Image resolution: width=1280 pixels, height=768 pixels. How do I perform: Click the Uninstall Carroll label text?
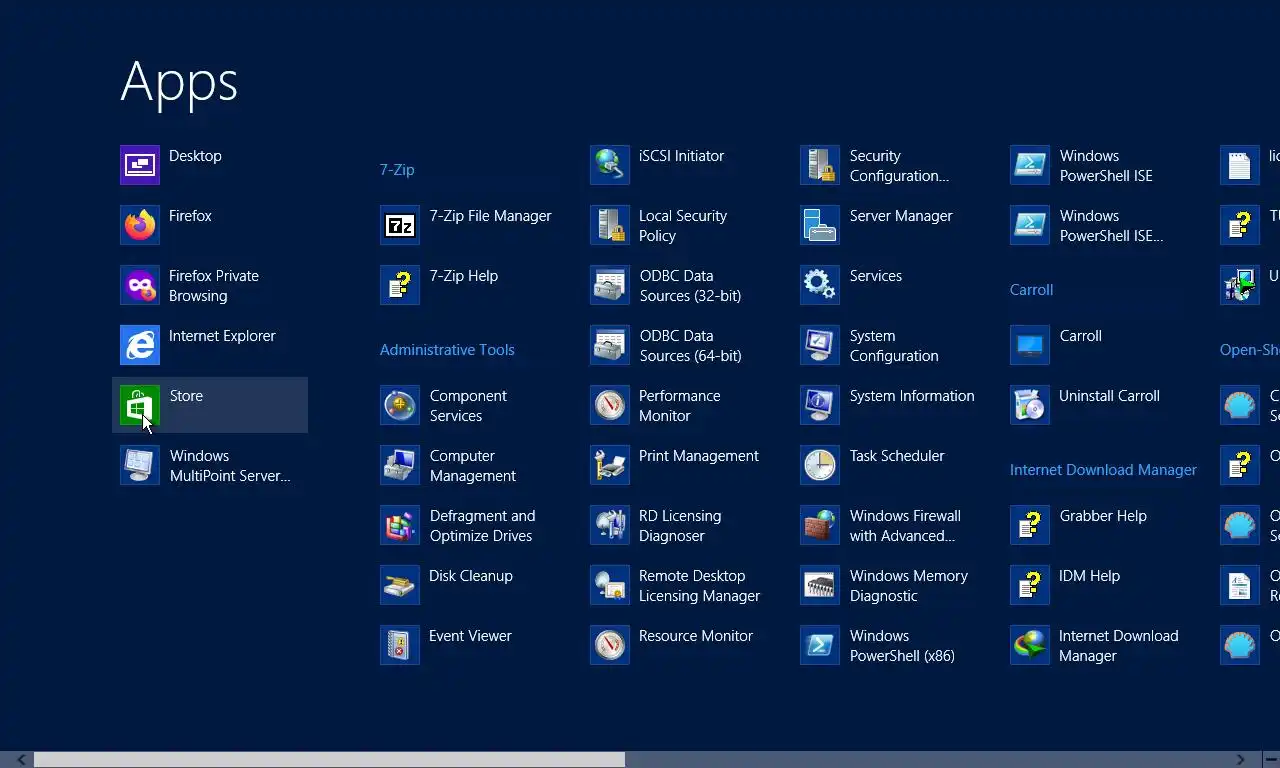[x=1110, y=396]
